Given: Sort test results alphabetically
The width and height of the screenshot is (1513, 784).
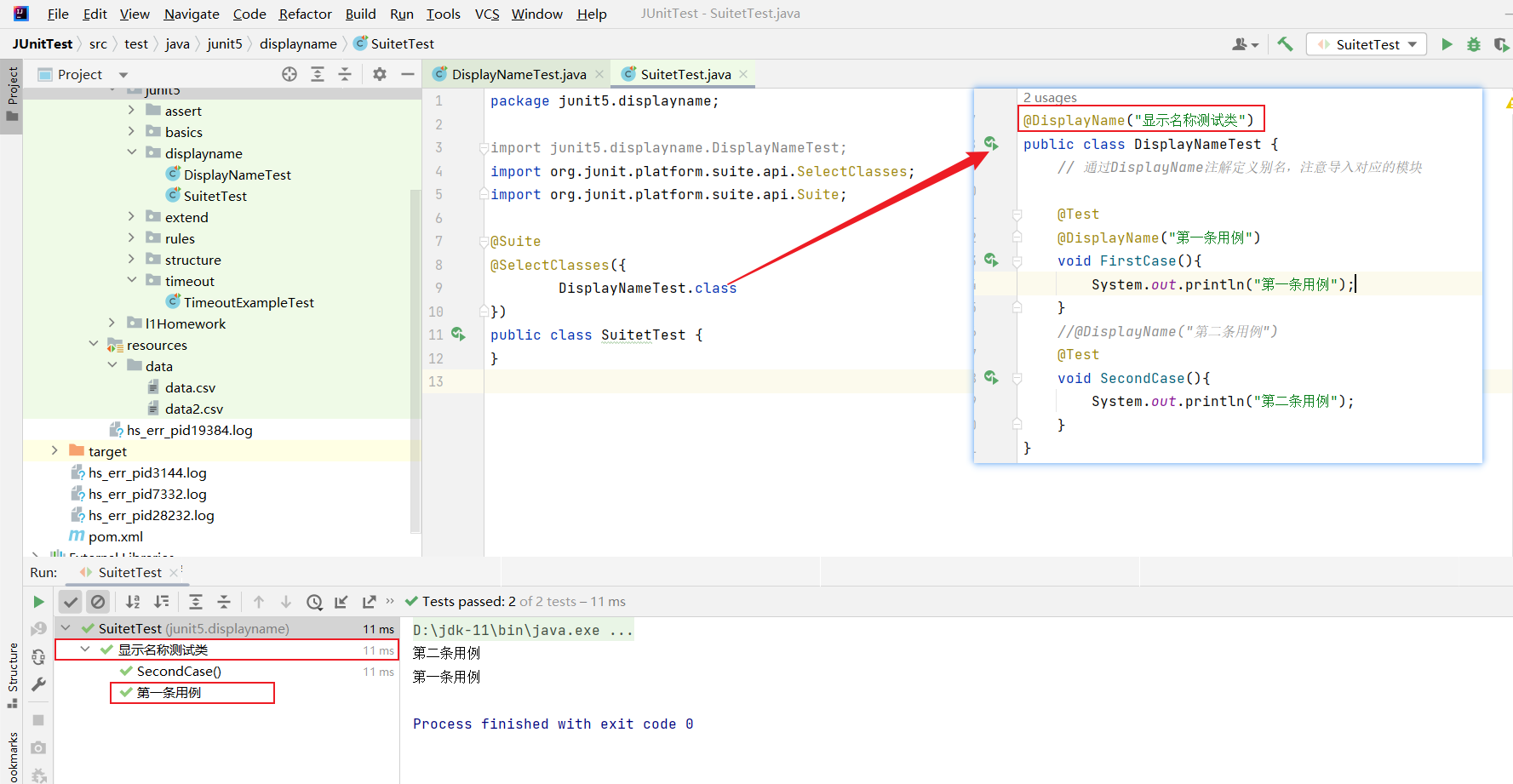Looking at the screenshot, I should click(x=133, y=602).
